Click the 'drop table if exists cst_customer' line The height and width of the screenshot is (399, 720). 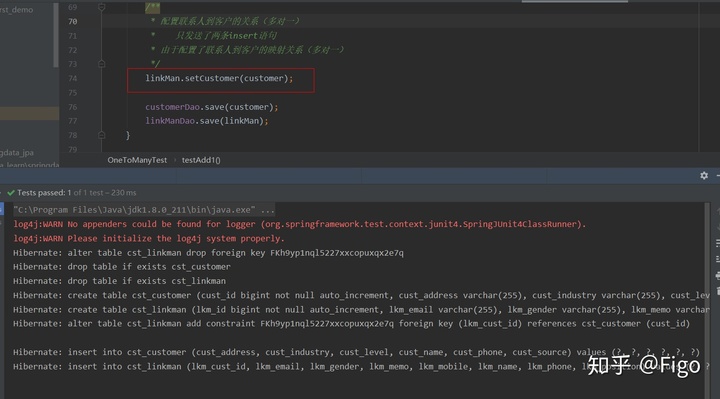[x=122, y=267]
